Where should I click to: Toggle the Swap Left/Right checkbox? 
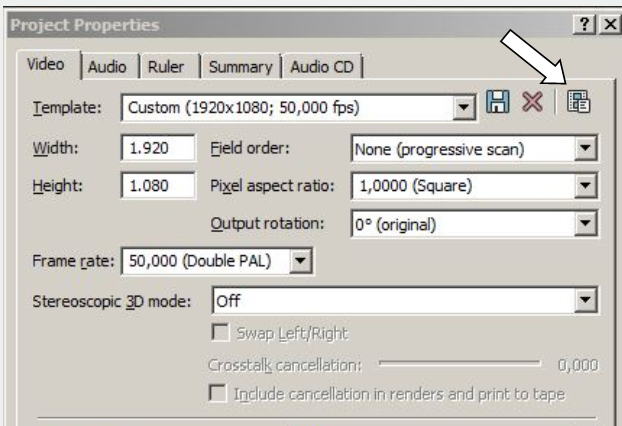(221, 332)
